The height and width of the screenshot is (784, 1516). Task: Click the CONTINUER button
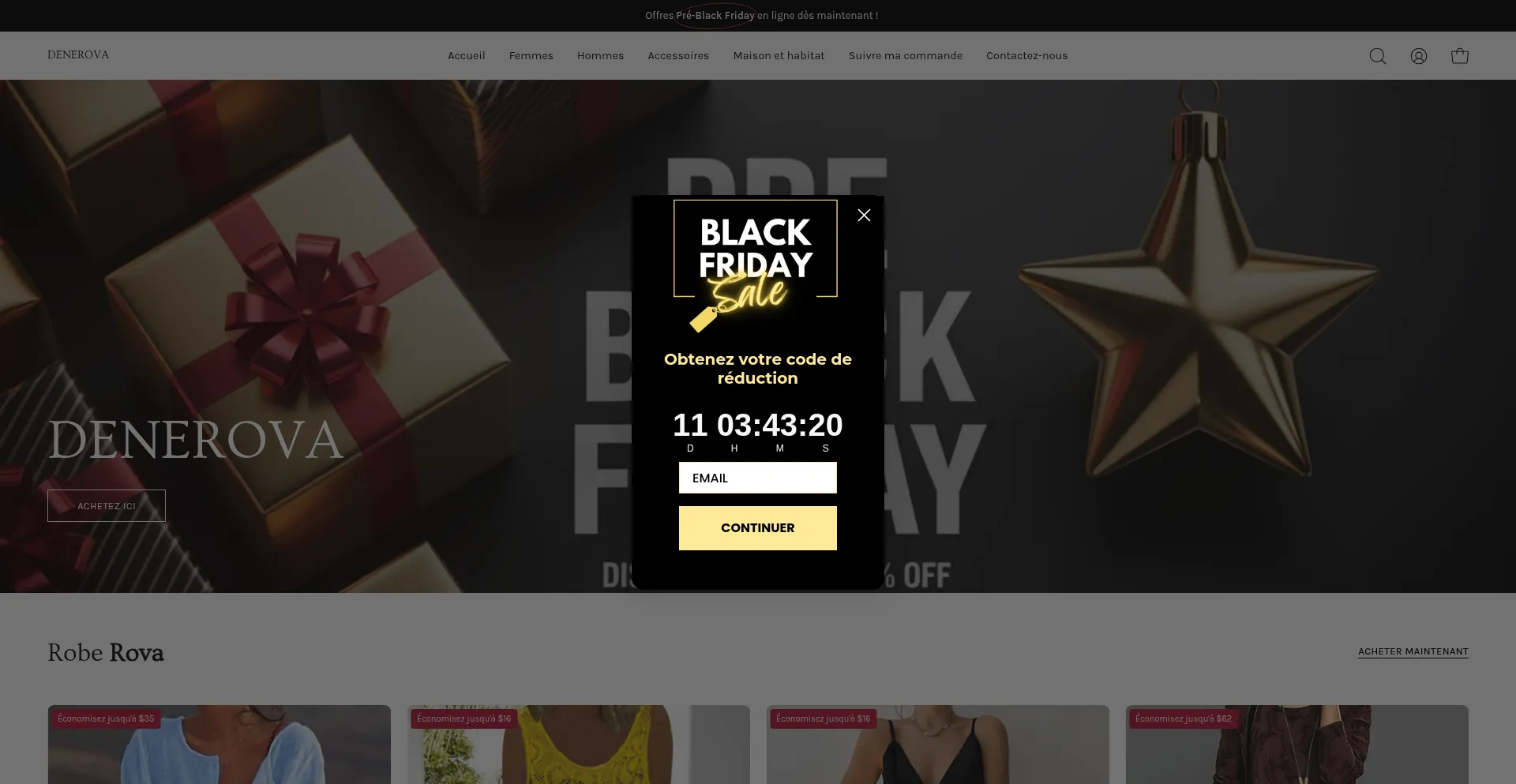tap(758, 528)
